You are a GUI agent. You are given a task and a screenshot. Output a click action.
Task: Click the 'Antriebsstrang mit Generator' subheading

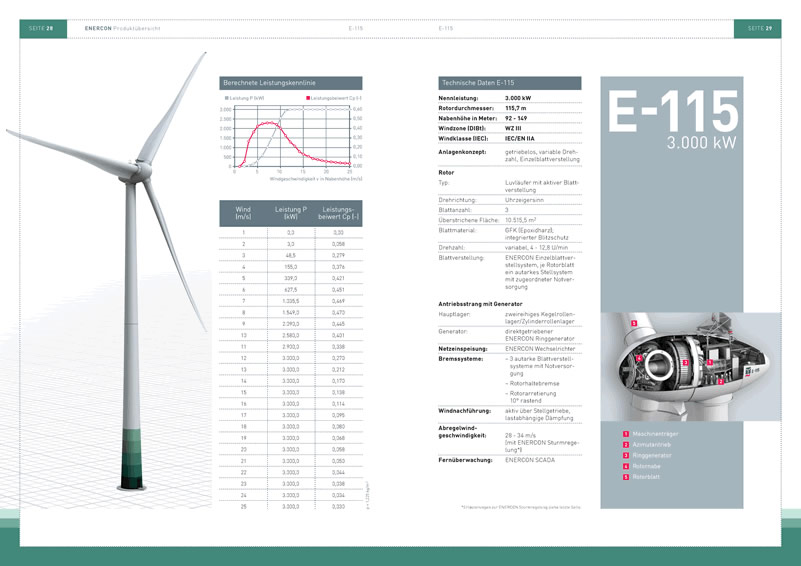pos(480,304)
